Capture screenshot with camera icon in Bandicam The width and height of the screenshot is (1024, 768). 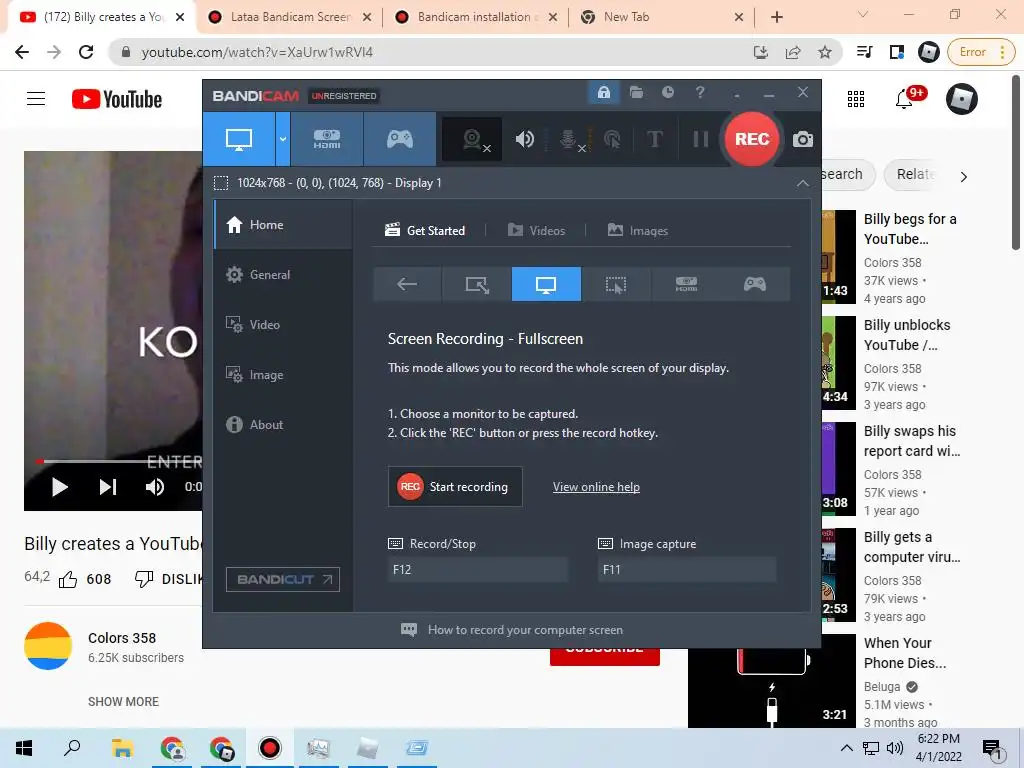click(803, 139)
